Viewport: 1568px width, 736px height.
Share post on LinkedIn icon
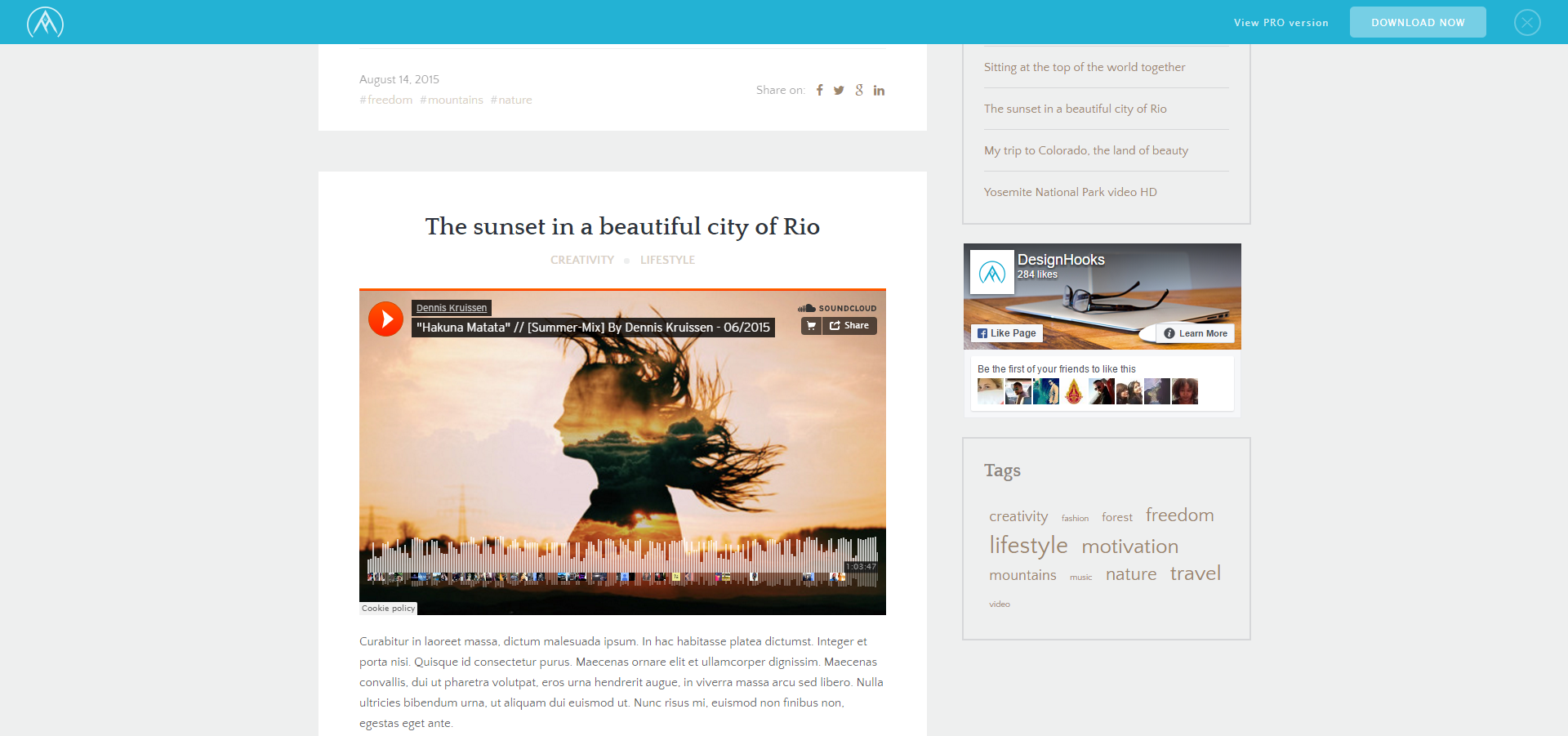click(879, 90)
